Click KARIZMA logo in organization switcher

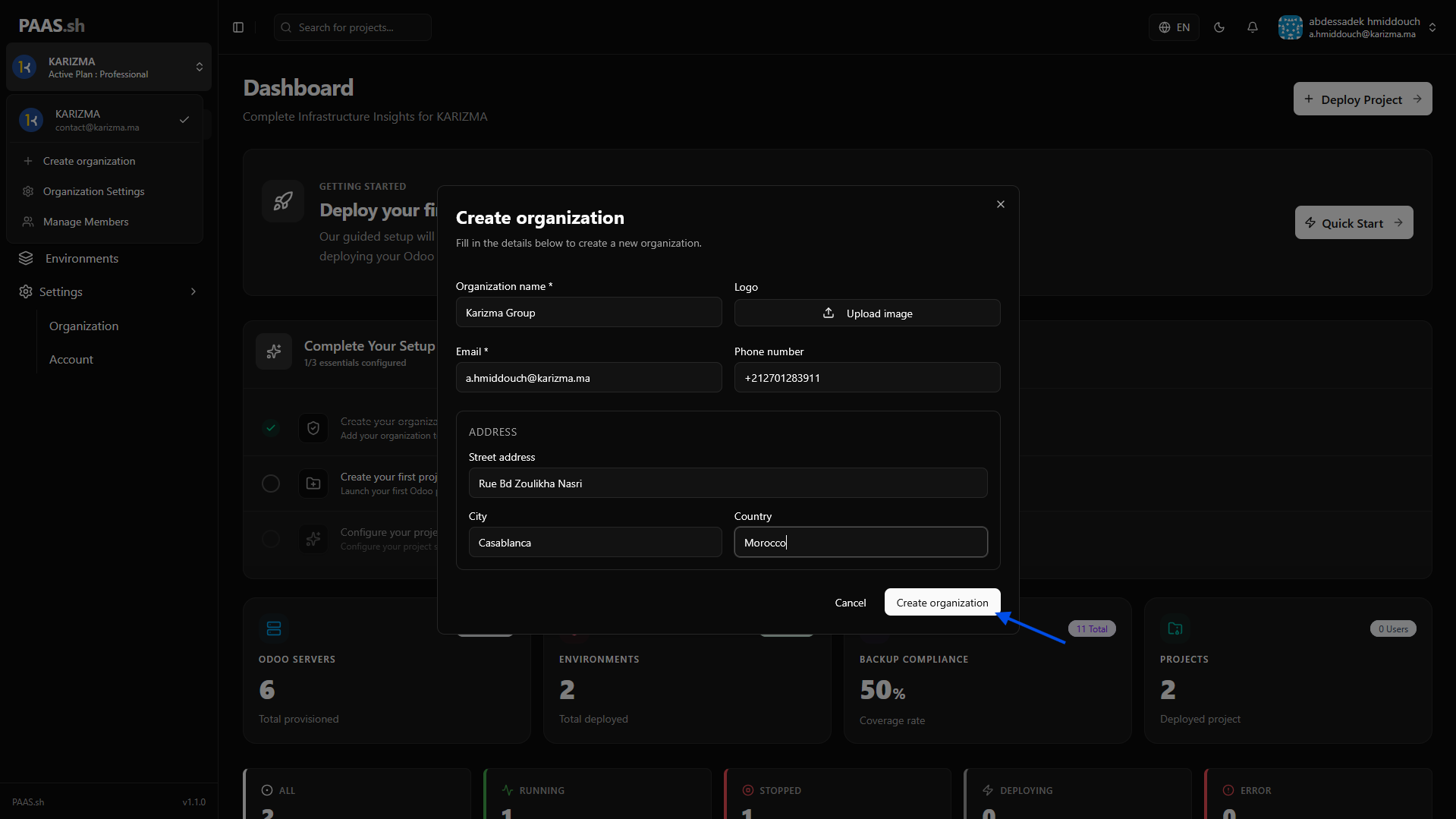click(24, 67)
